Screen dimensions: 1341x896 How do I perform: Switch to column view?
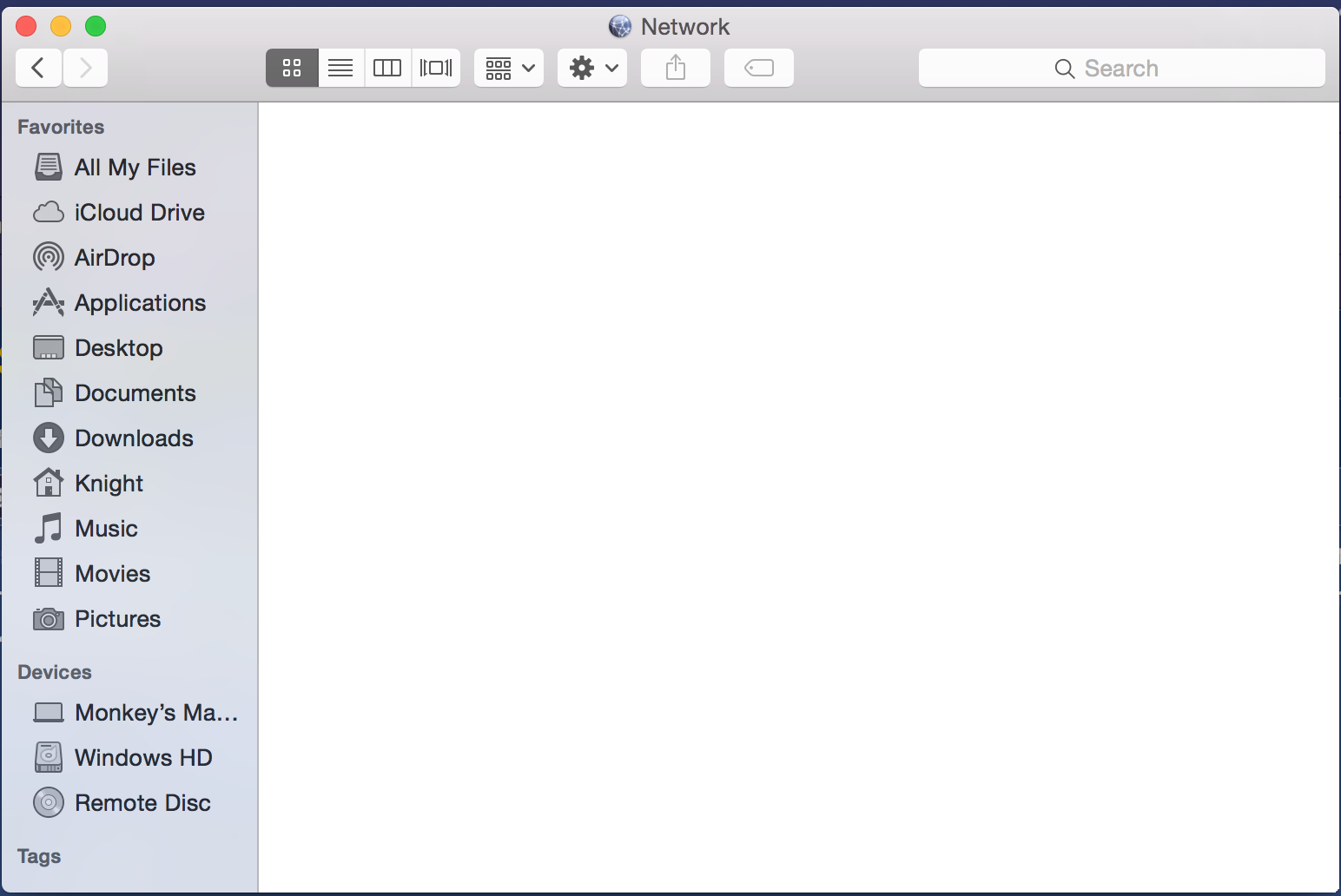click(x=387, y=68)
